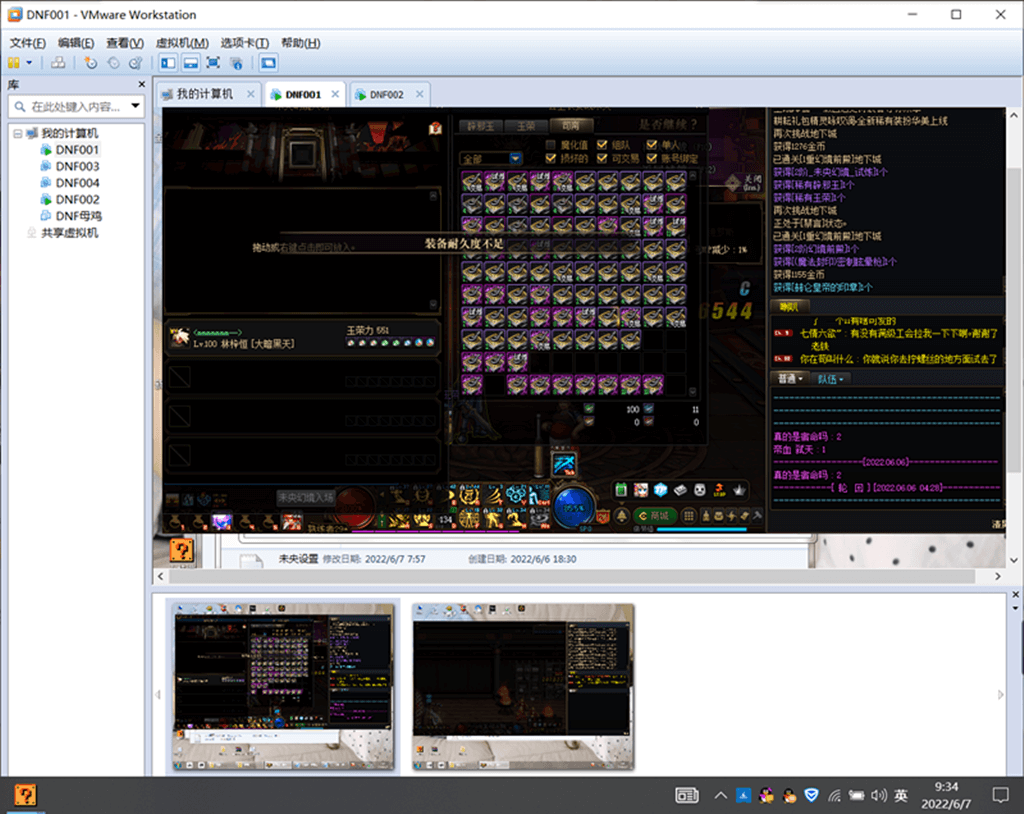Screen dimensions: 1024x814
Task: Toggle the 可交易 checkbox in inventory
Action: (x=602, y=158)
